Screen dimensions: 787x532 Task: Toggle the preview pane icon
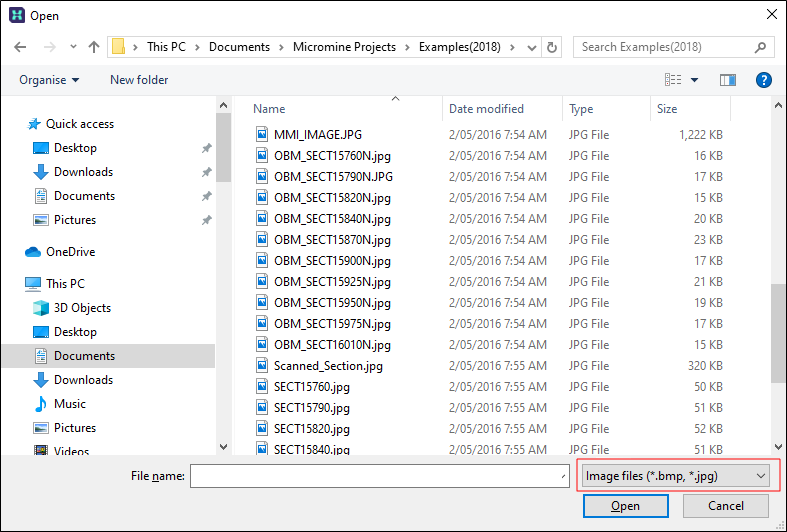[727, 80]
